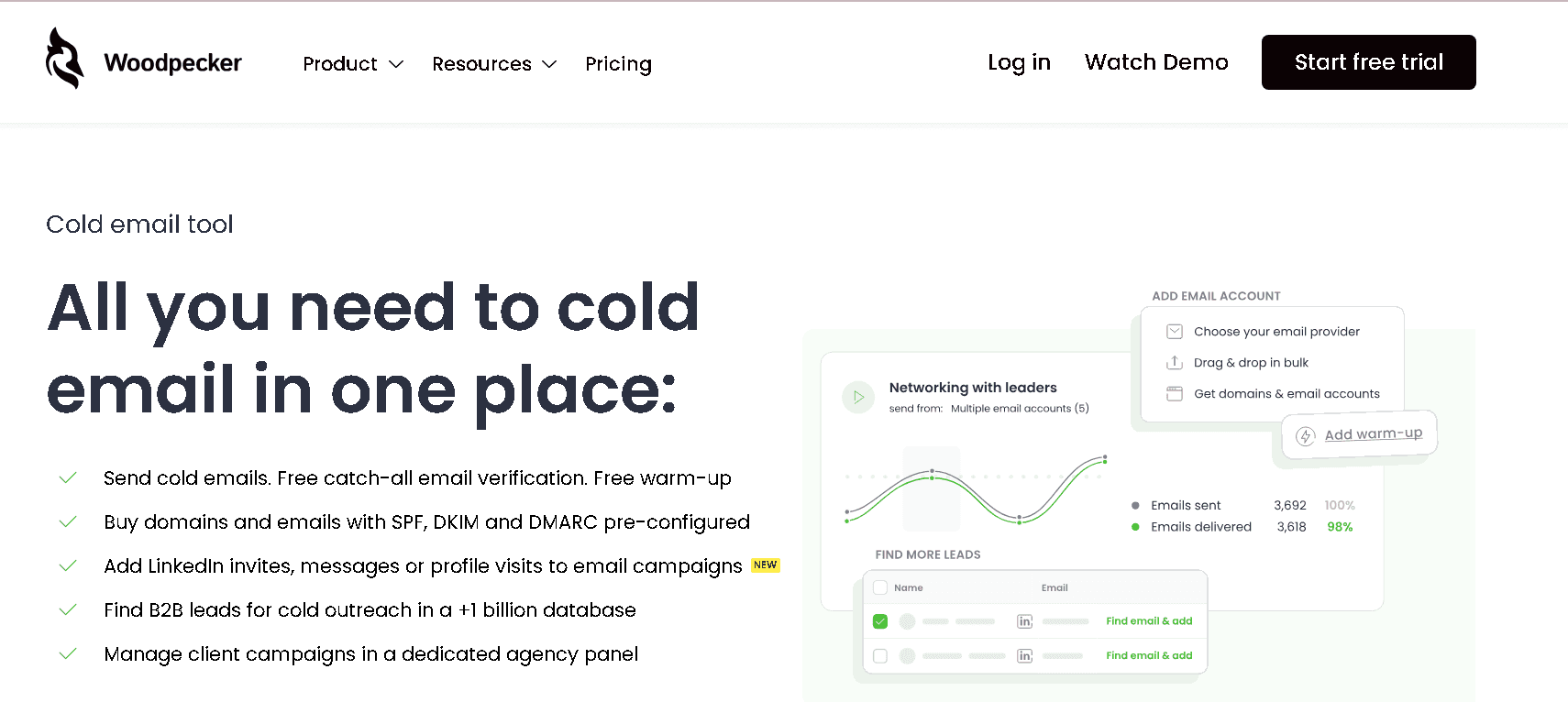Viewport: 1568px width, 702px height.
Task: Click the LinkedIn icon in the unchecked lead row
Action: pyautogui.click(x=1025, y=656)
